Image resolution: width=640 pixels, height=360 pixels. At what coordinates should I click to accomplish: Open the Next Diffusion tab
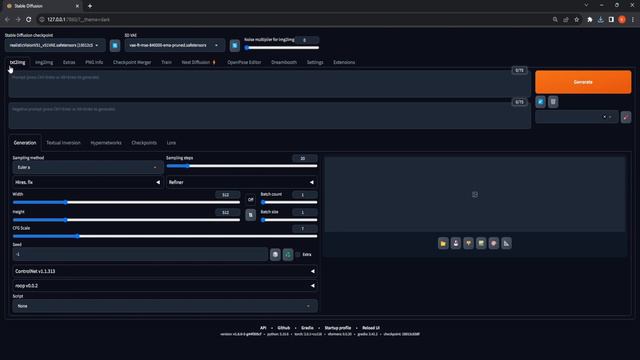coord(198,62)
